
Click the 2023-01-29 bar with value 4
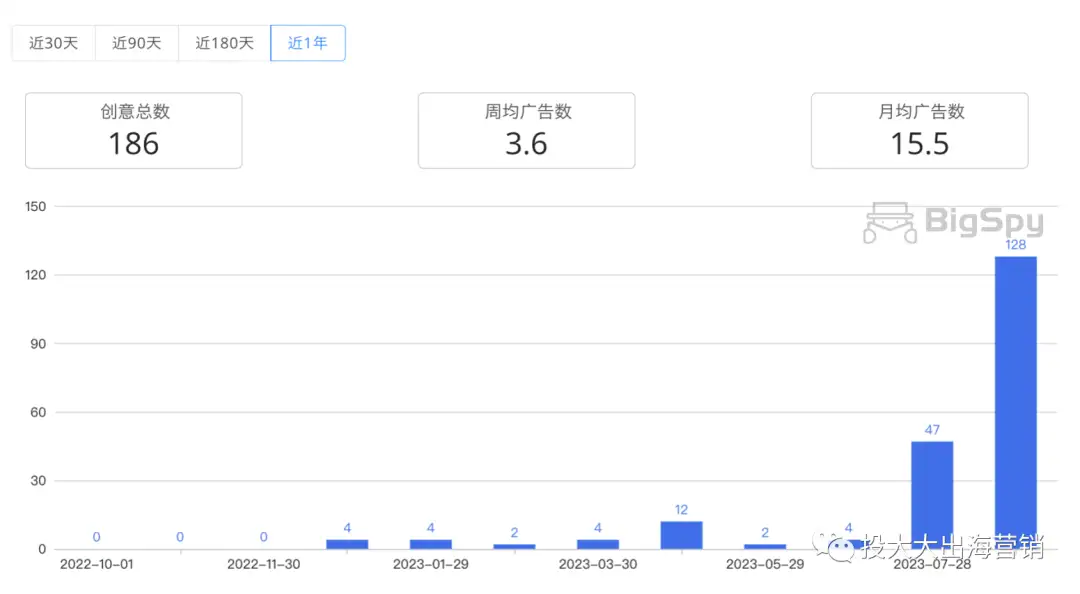click(x=430, y=544)
